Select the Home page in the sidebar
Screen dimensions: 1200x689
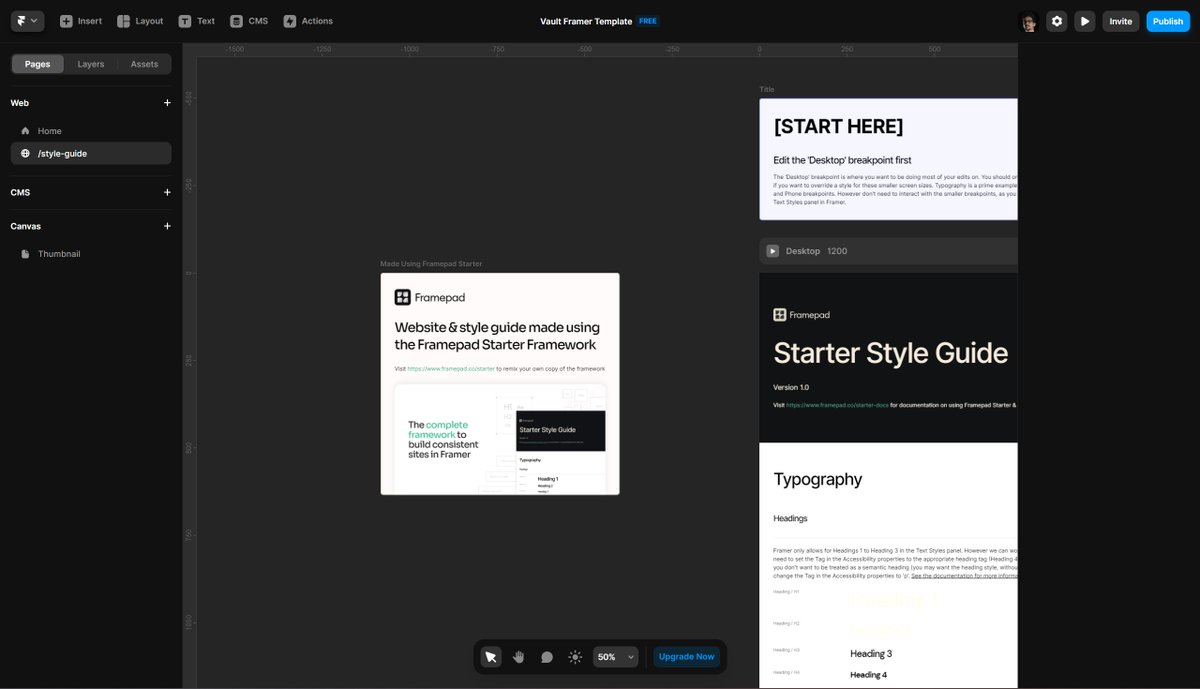pos(49,130)
